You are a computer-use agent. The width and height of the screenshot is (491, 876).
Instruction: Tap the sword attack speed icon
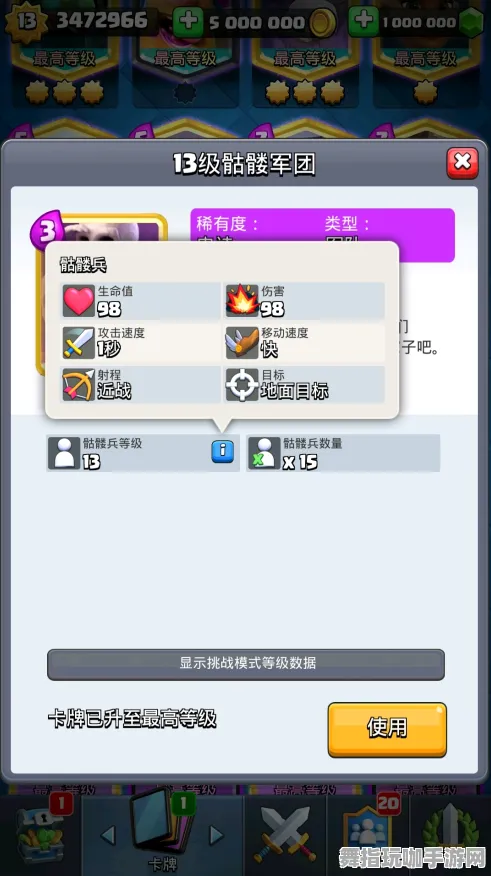(79, 342)
